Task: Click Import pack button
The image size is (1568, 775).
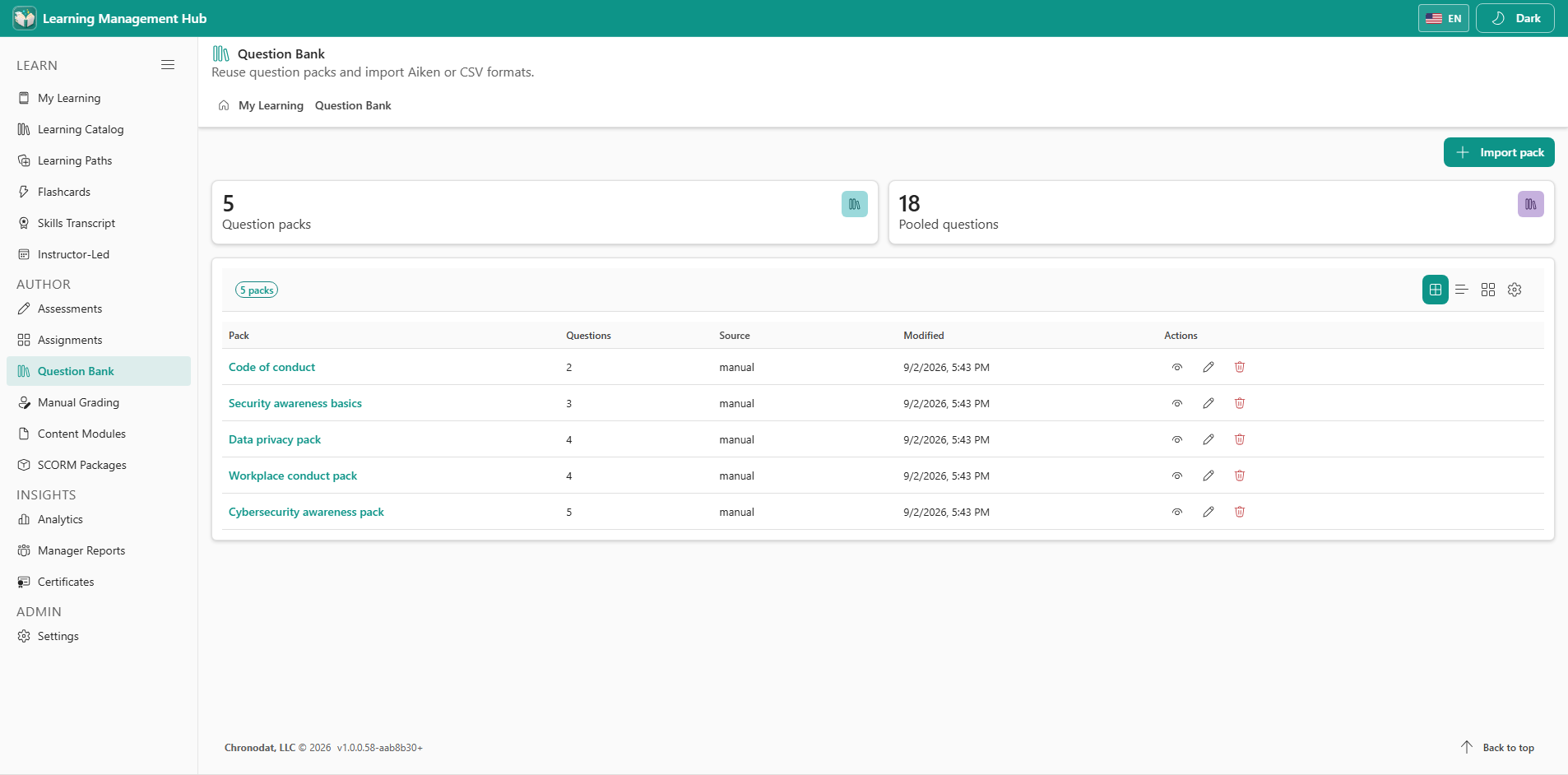Action: coord(1499,152)
